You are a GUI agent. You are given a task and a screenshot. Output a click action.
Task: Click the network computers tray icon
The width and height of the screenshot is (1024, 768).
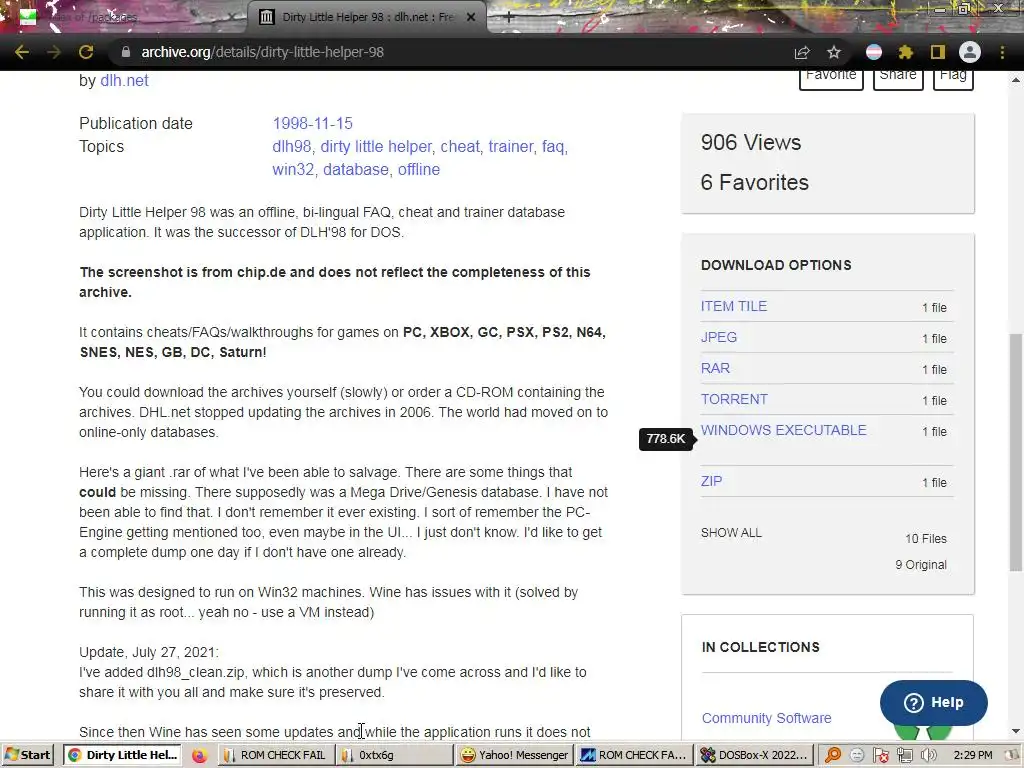[x=904, y=756]
